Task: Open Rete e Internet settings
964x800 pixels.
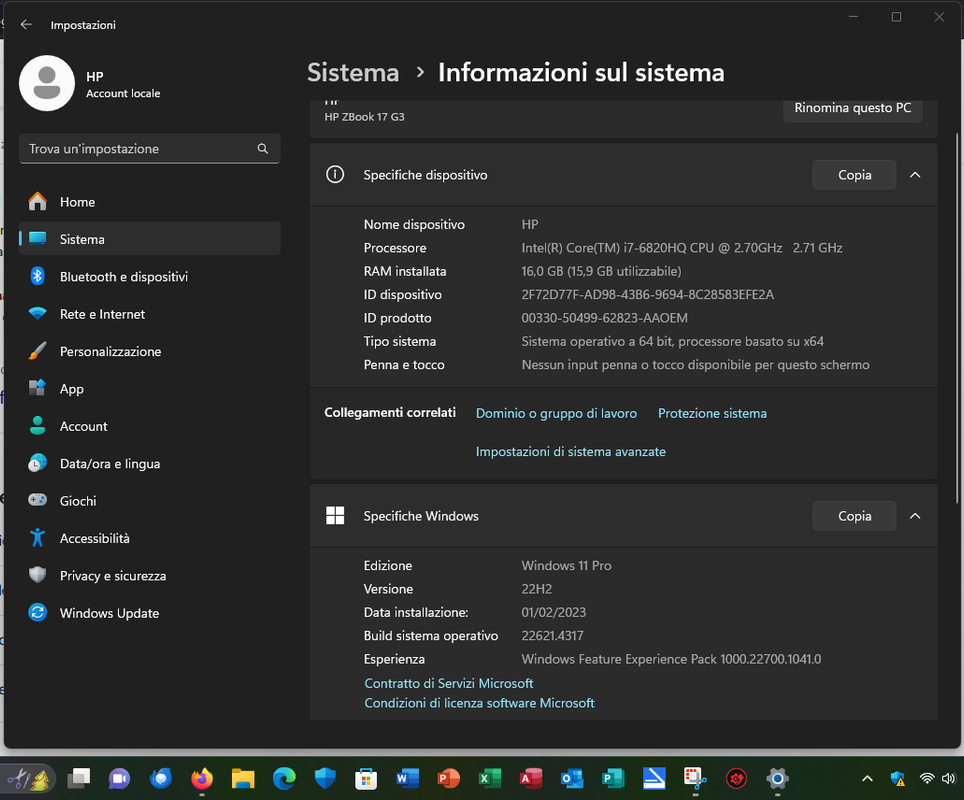Action: point(149,314)
